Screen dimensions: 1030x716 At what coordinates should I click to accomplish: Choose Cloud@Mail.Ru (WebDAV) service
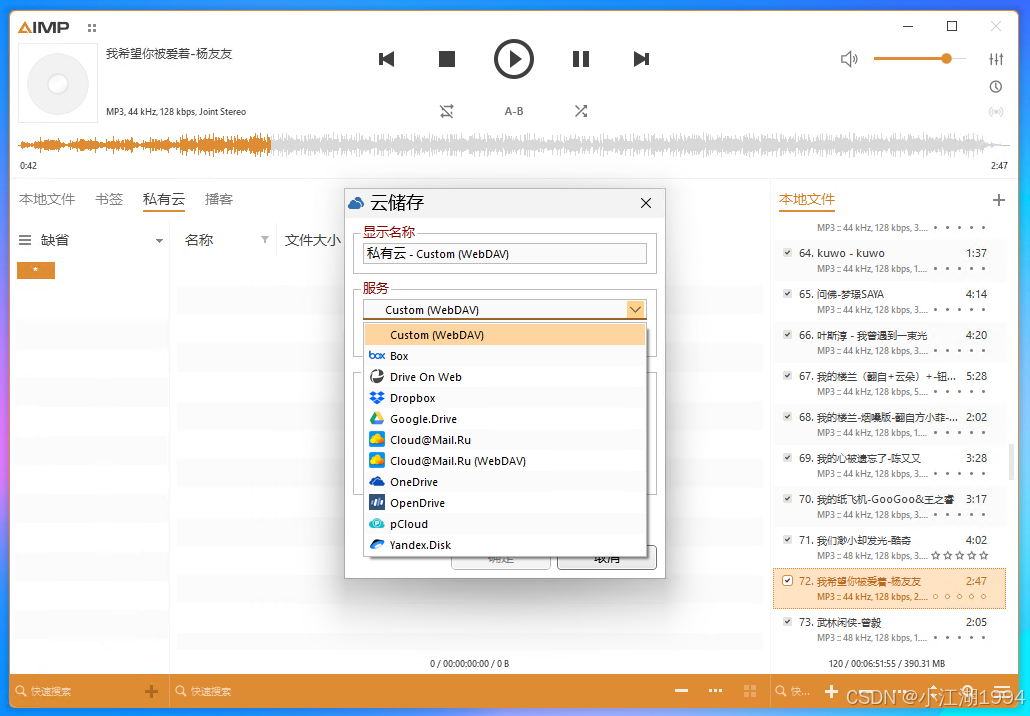[504, 461]
